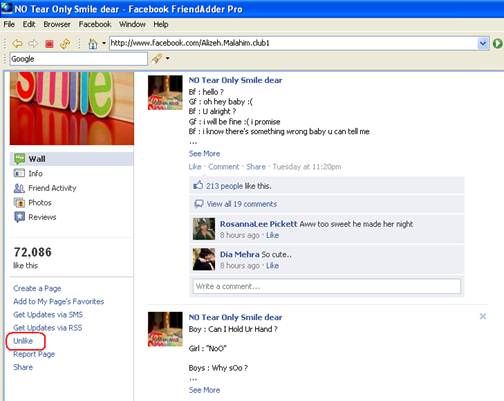
Task: Open Photos in sidebar
Action: 40,203
